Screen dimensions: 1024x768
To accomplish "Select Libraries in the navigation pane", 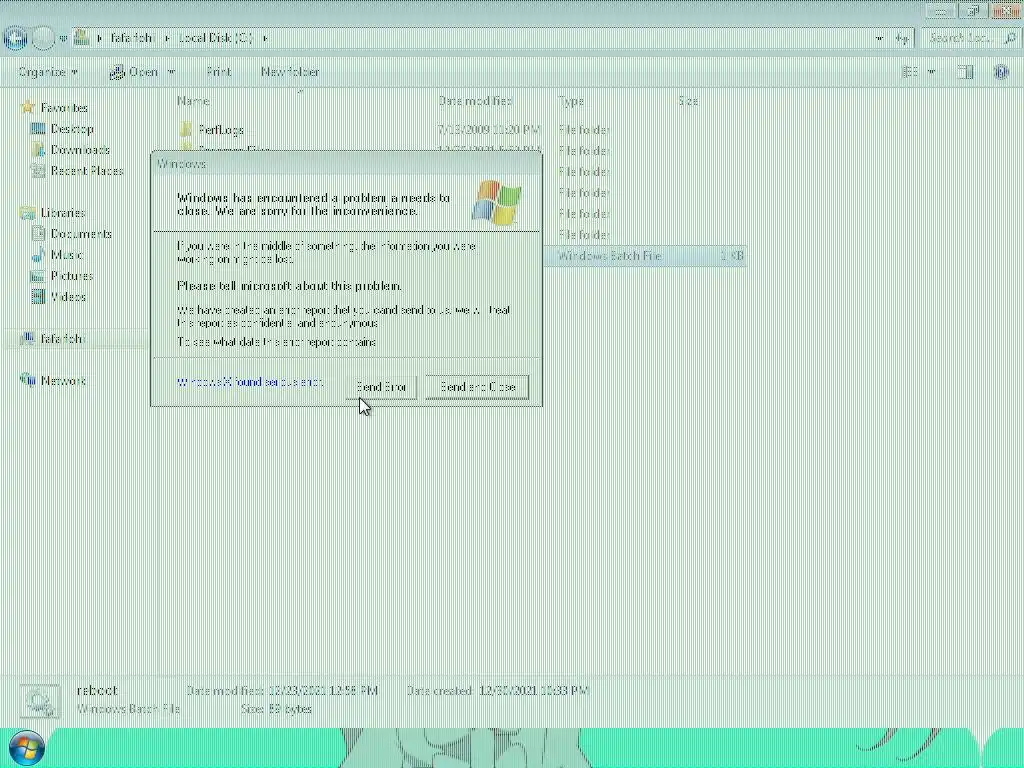I will [63, 212].
